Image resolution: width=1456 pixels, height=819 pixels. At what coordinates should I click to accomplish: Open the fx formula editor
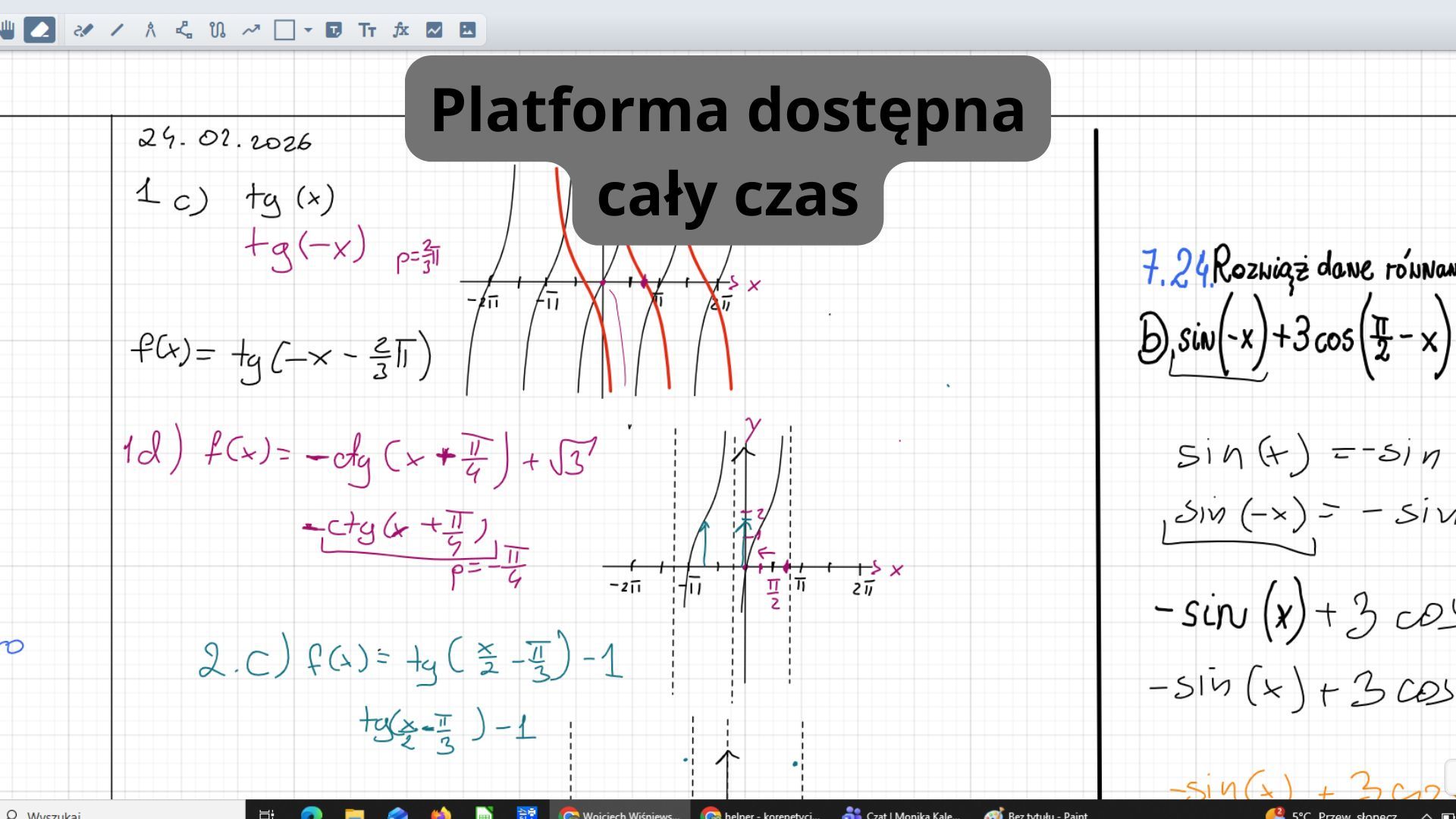400,30
